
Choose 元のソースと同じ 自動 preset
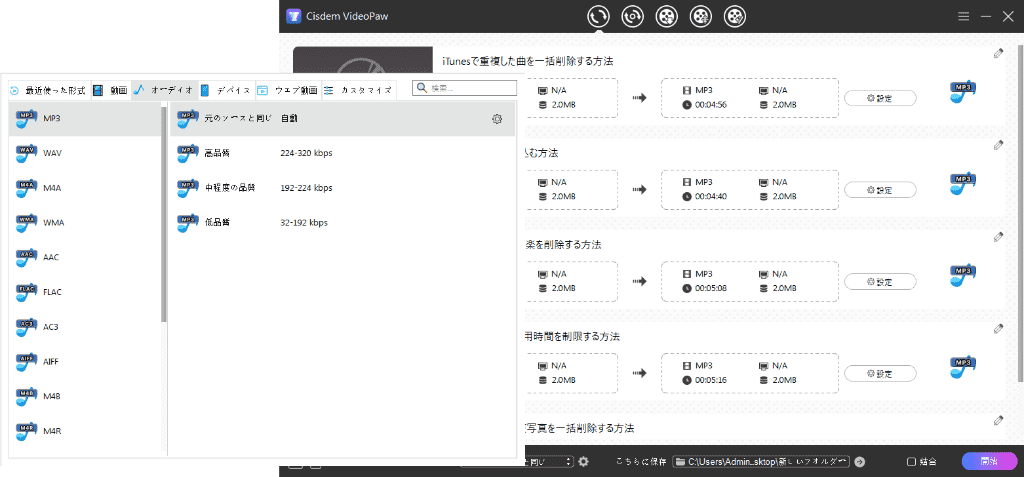tap(342, 118)
